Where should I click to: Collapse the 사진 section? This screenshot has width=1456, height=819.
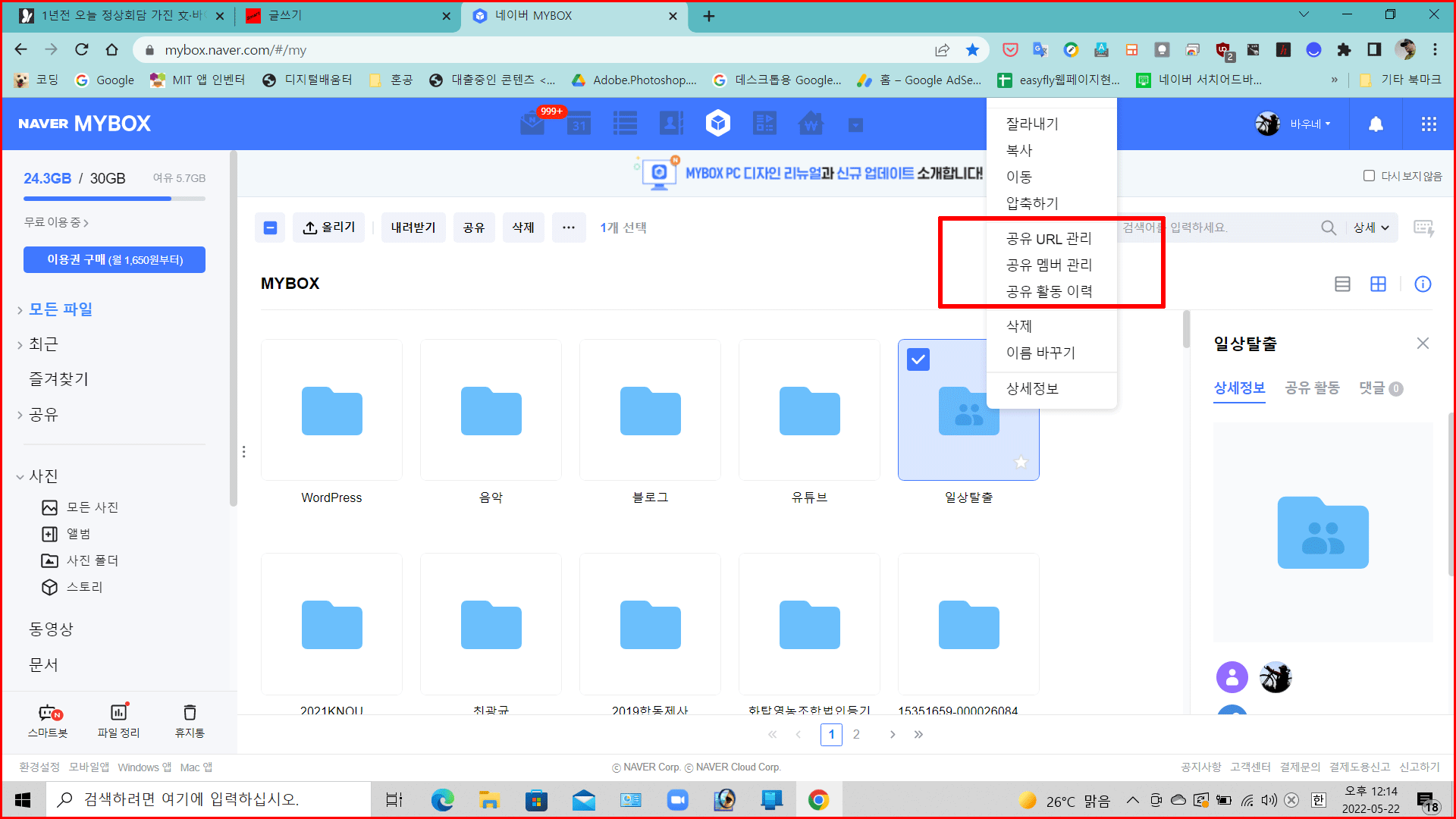pos(20,477)
